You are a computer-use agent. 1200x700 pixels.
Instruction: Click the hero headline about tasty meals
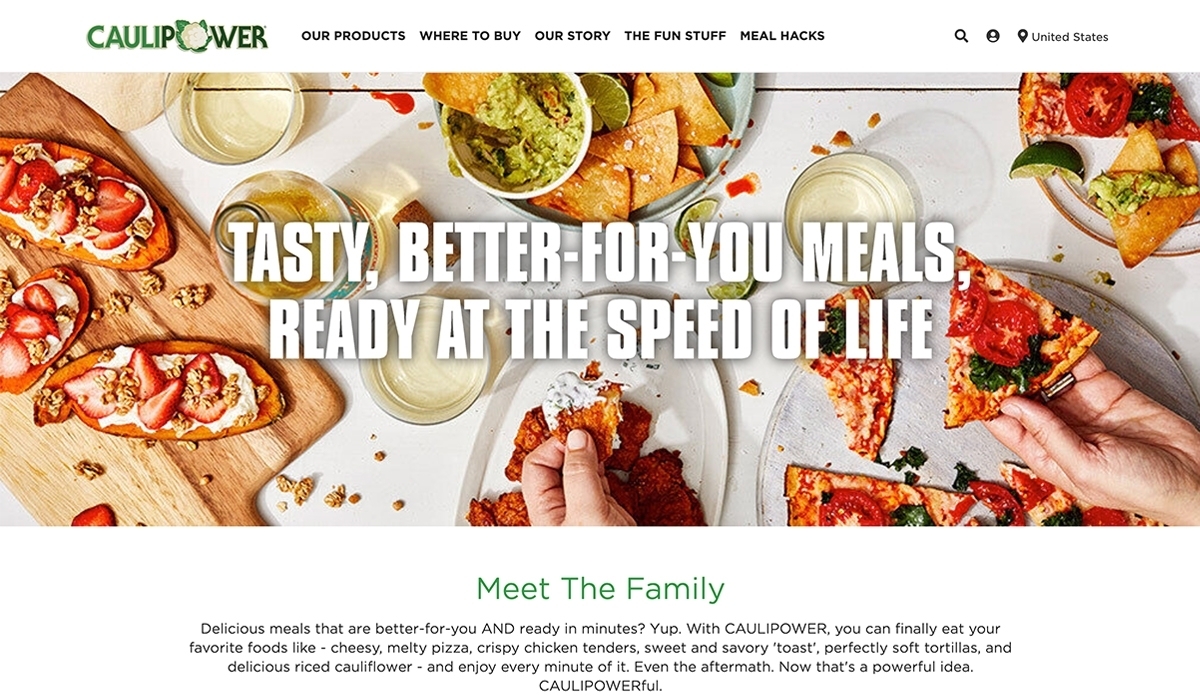coord(599,291)
